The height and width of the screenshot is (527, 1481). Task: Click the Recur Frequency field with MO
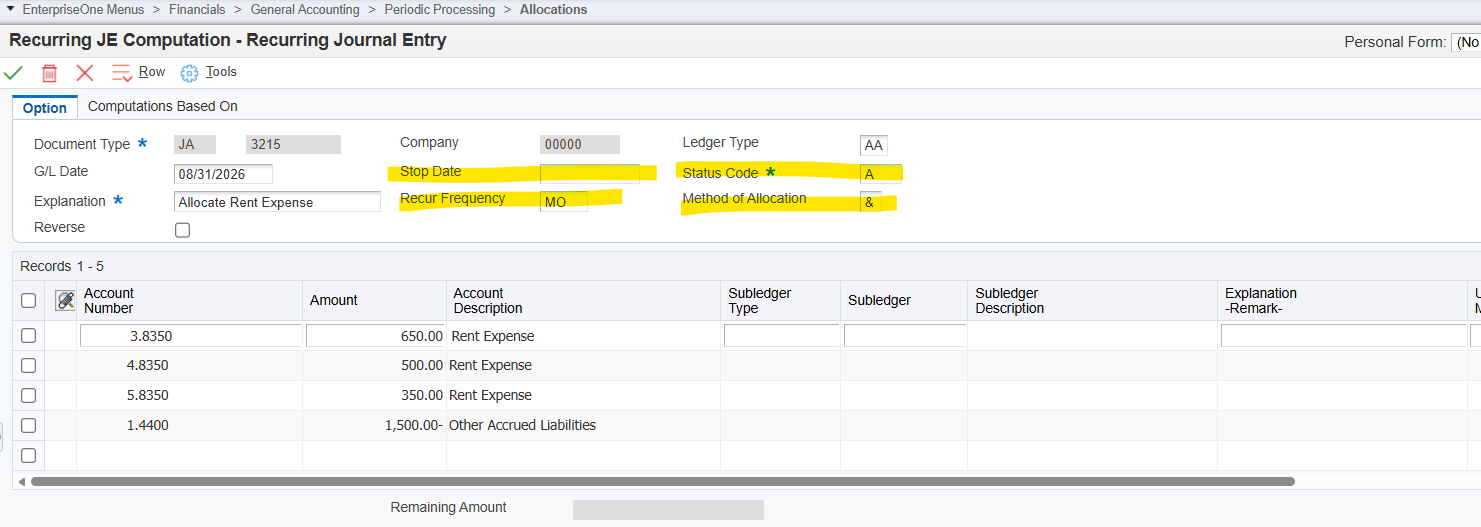pyautogui.click(x=564, y=201)
